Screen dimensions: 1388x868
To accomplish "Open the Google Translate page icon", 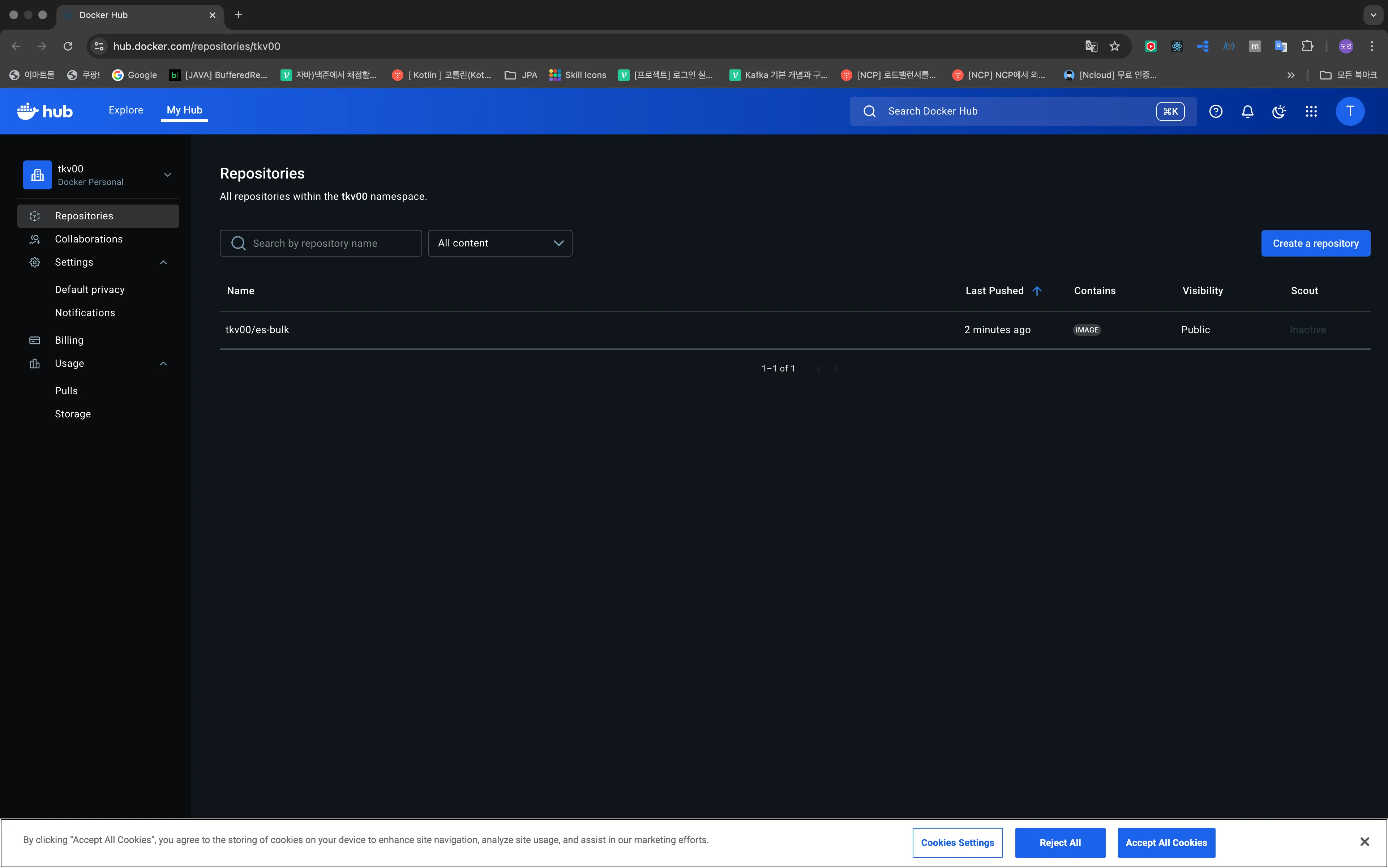I will 1091,46.
